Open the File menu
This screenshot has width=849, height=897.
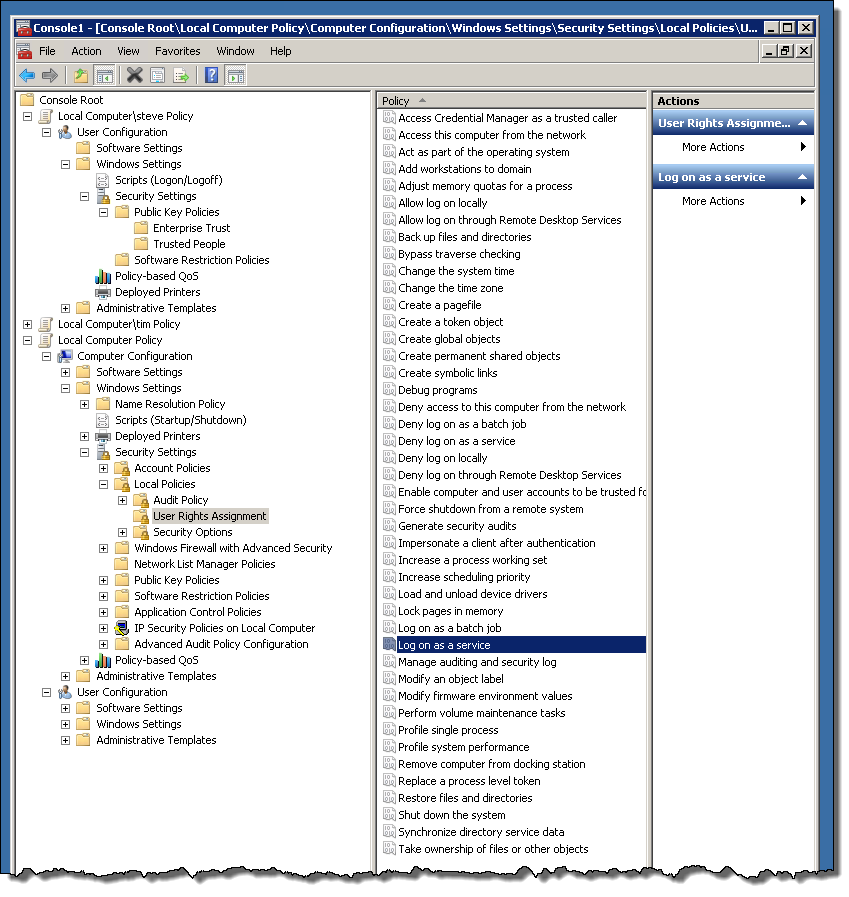[47, 51]
